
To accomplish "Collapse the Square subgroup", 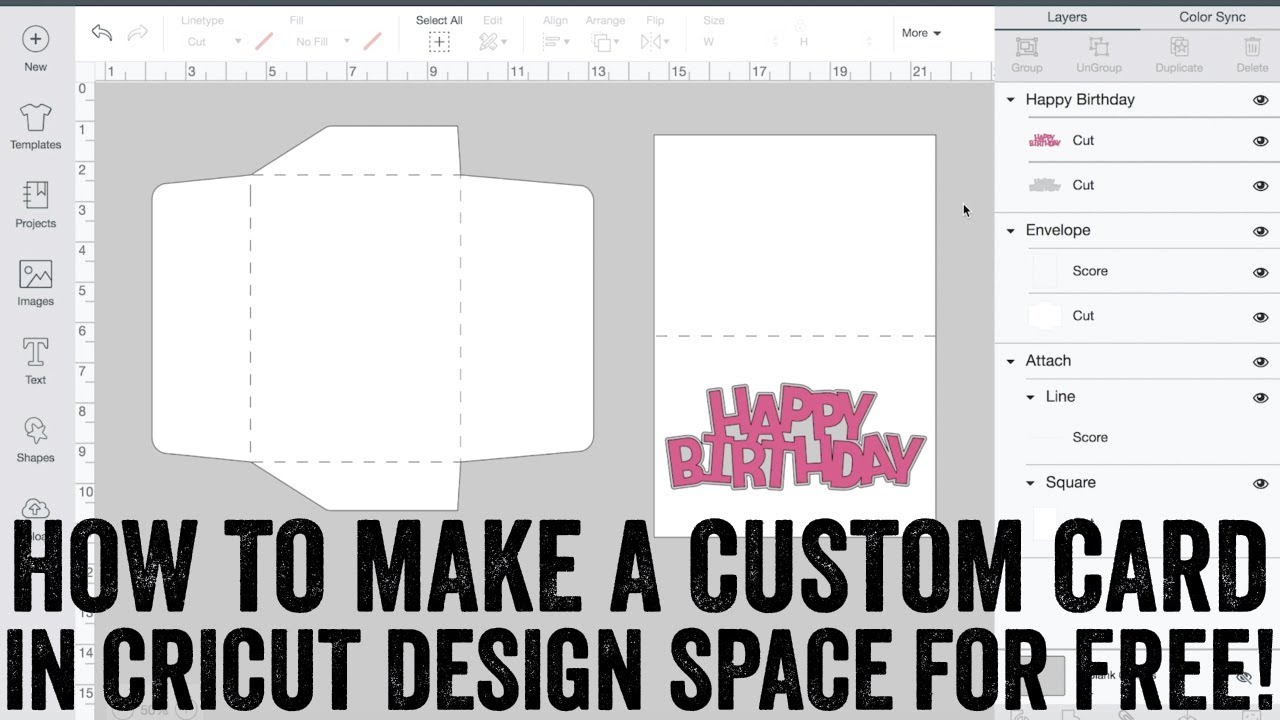I will (1030, 484).
